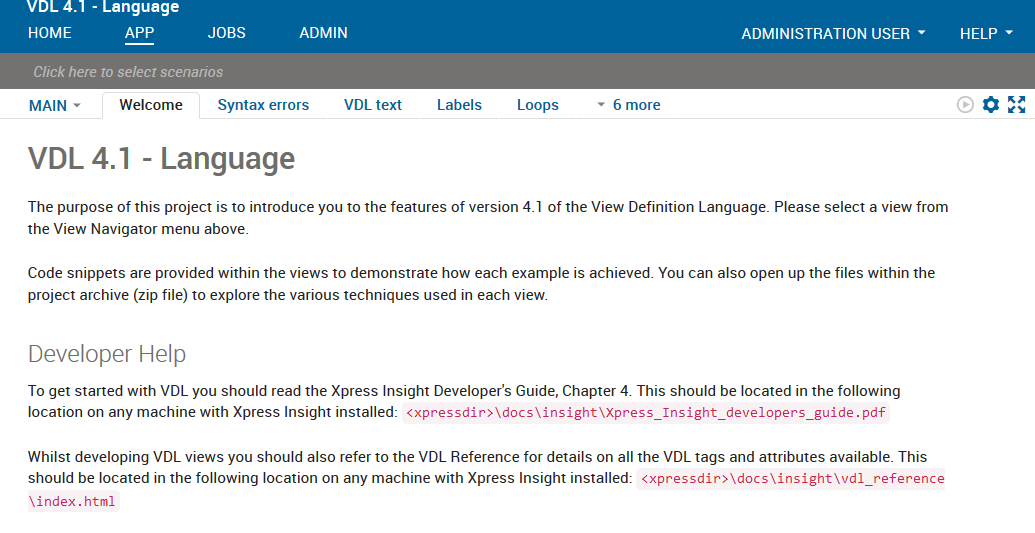Go to the HOME navigation item

(50, 33)
